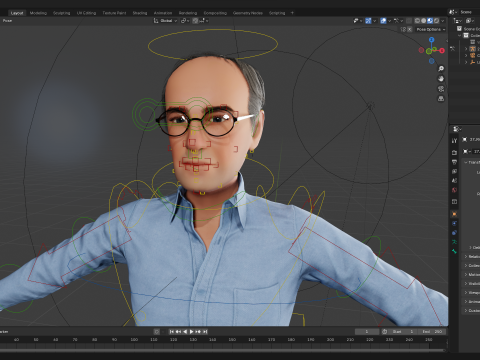Click the red X axis gizmo handle
This screenshot has width=480, height=360.
click(x=442, y=51)
